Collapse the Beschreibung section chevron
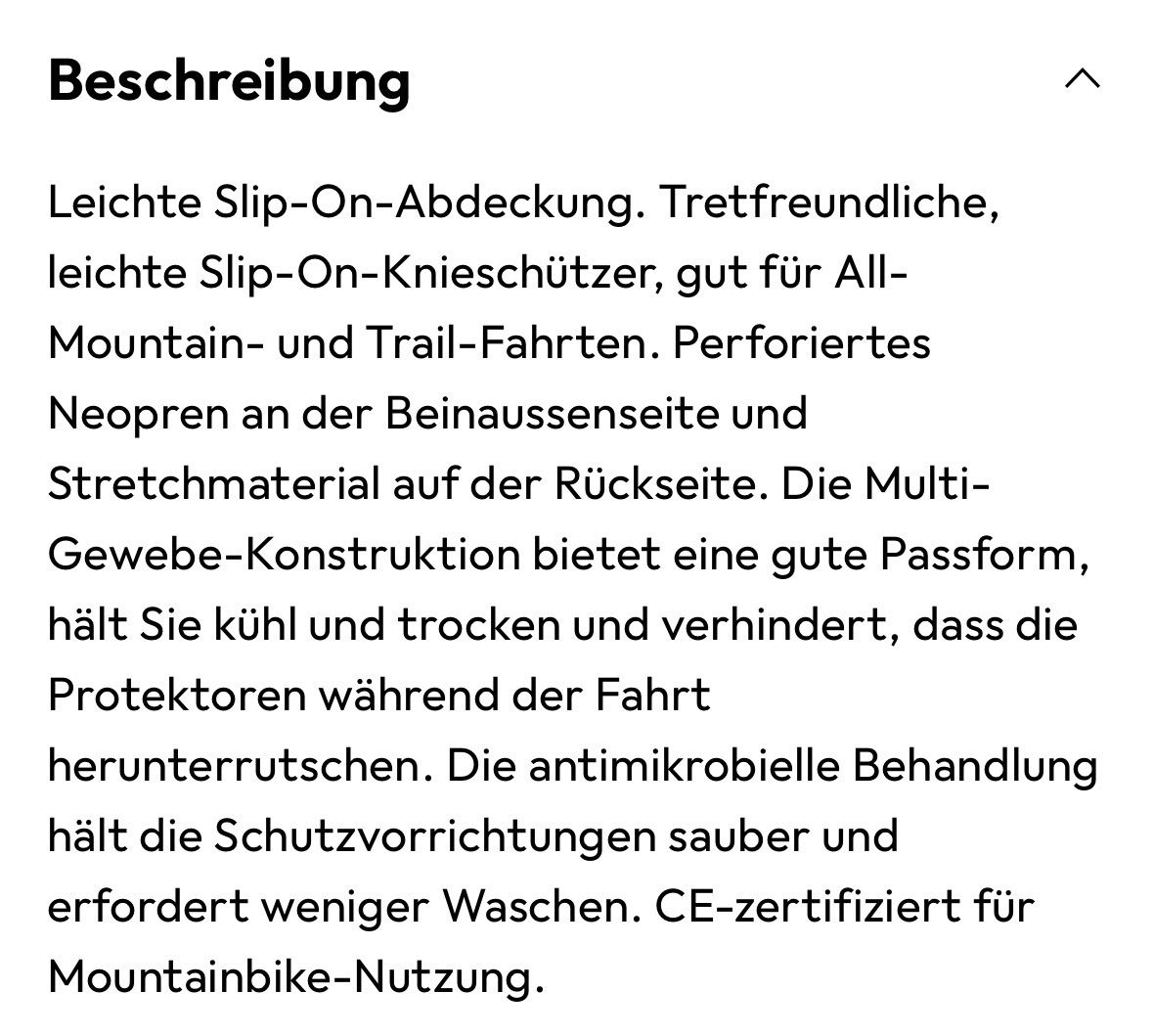The height and width of the screenshot is (1036, 1153). [1082, 79]
